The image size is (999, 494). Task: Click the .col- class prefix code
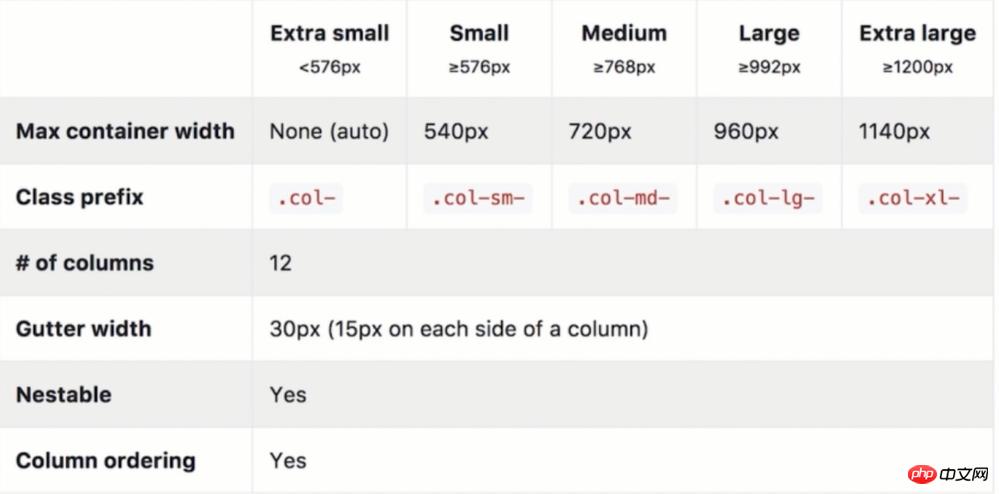click(x=306, y=198)
